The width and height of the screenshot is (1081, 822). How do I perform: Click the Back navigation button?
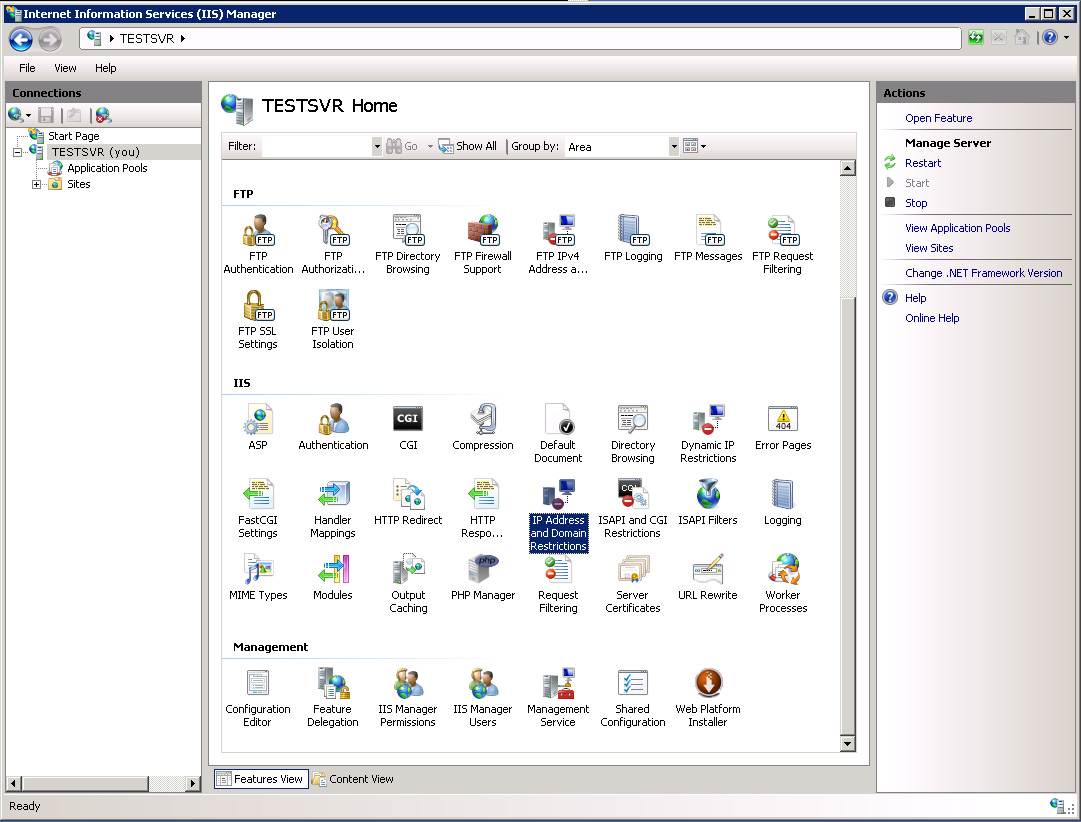21,39
